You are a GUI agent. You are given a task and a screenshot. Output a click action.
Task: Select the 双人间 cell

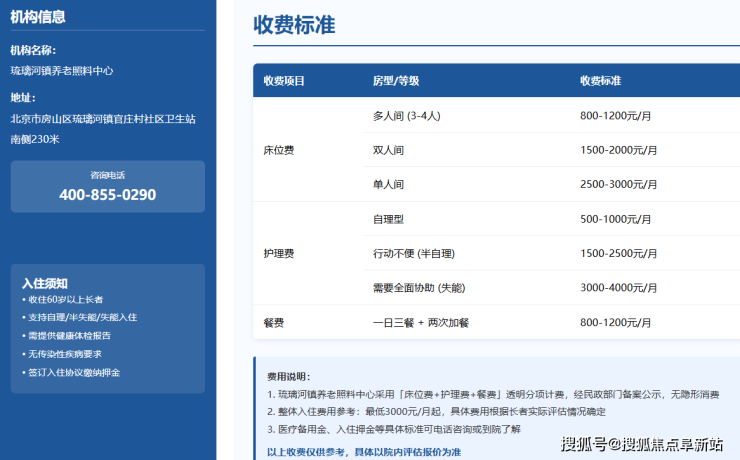click(388, 150)
